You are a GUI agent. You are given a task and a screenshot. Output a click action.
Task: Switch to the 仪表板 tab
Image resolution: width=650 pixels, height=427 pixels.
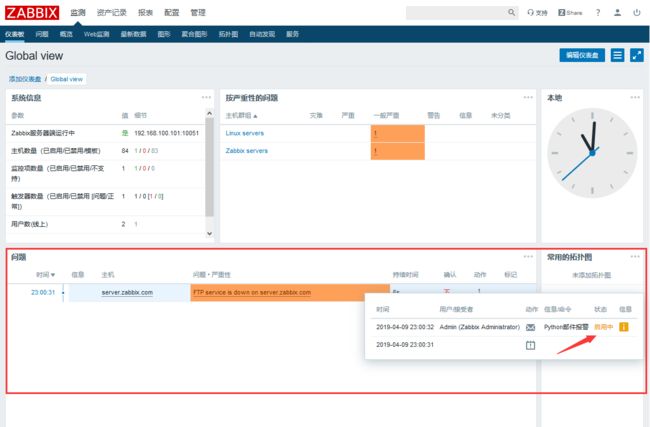(x=15, y=34)
